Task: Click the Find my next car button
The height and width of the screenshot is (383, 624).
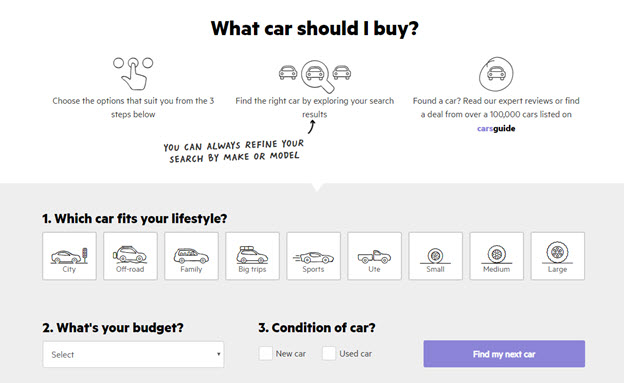Action: point(504,354)
